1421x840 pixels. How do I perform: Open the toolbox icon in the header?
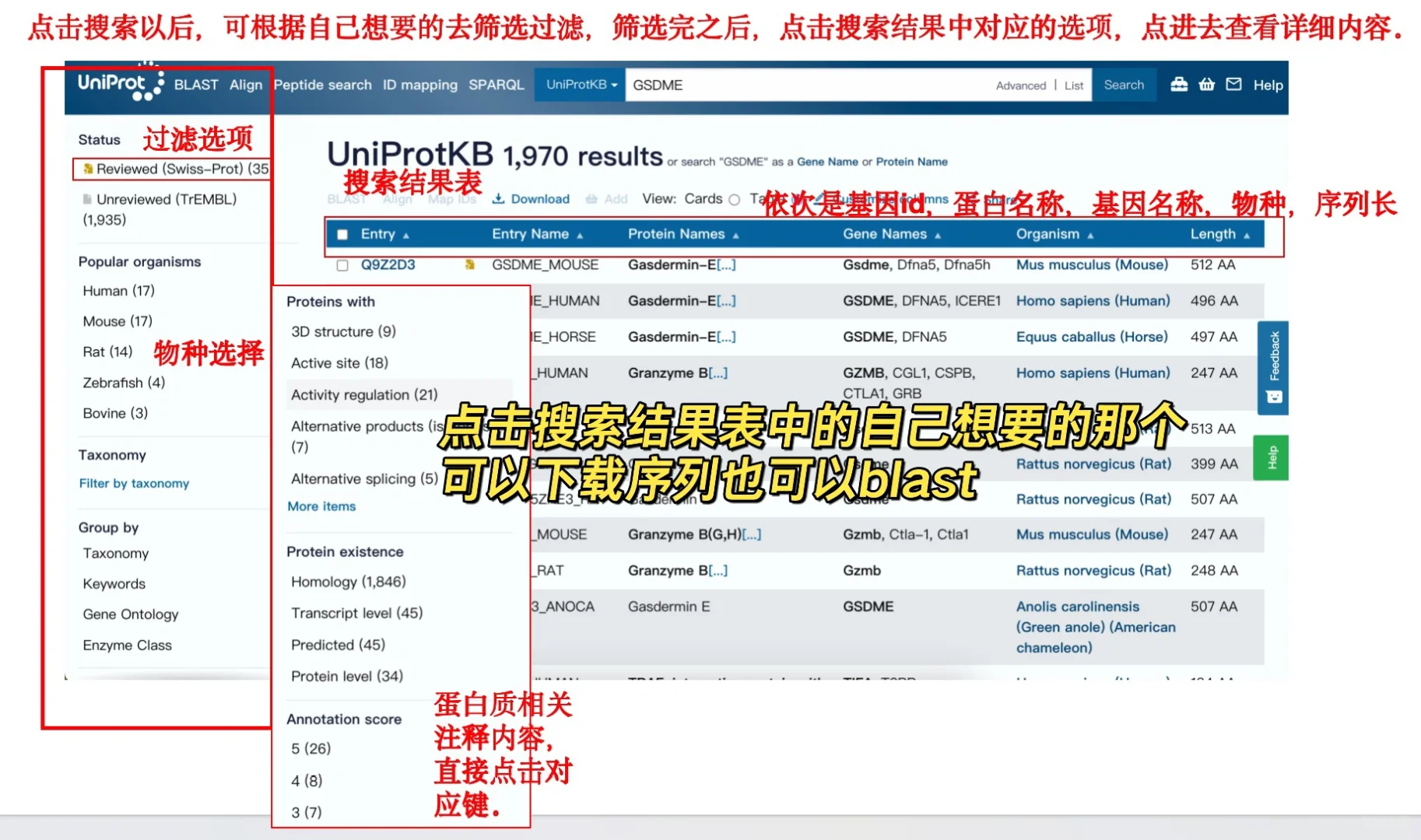click(x=1179, y=84)
